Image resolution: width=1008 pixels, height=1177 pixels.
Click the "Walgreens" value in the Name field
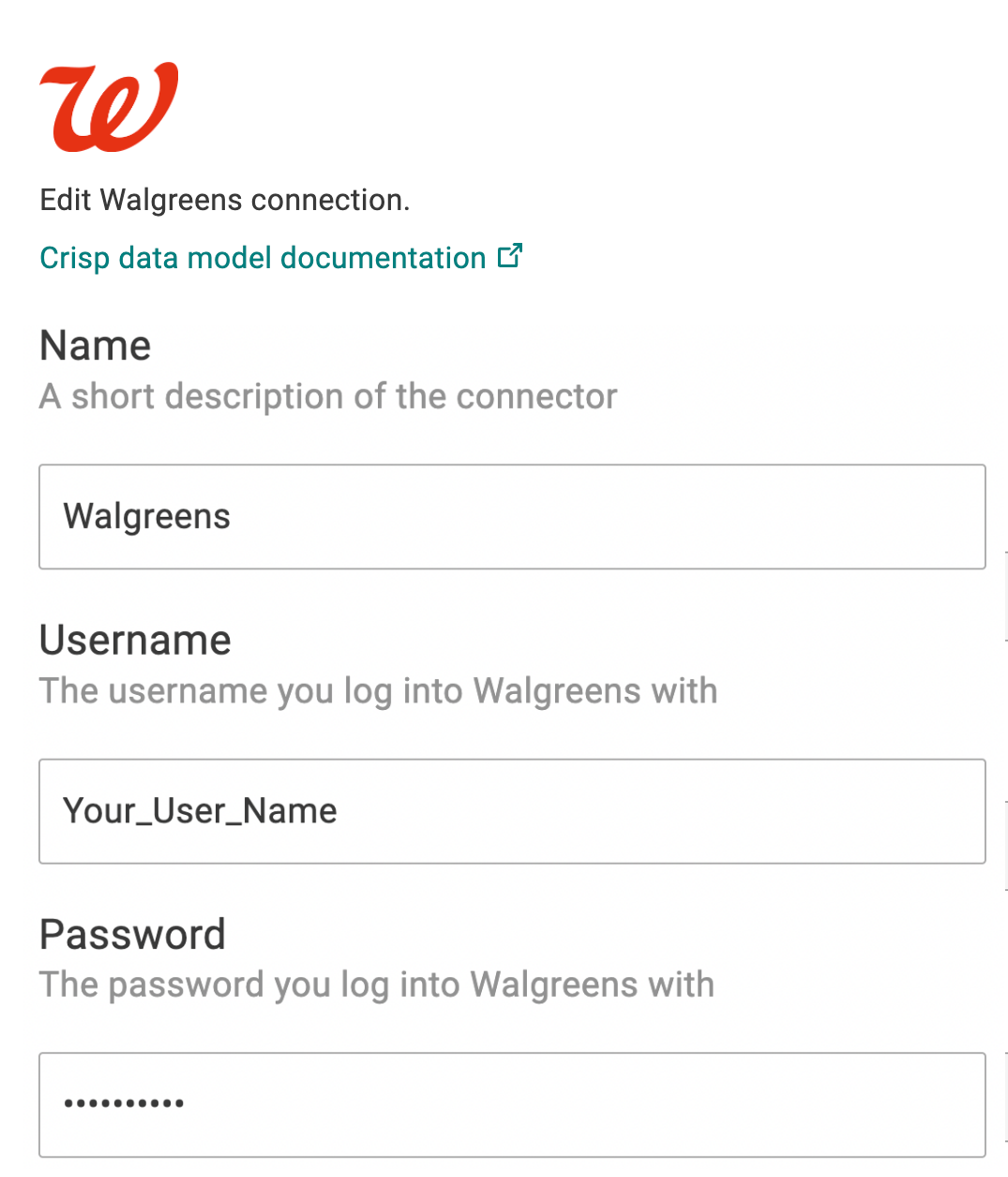(x=147, y=517)
